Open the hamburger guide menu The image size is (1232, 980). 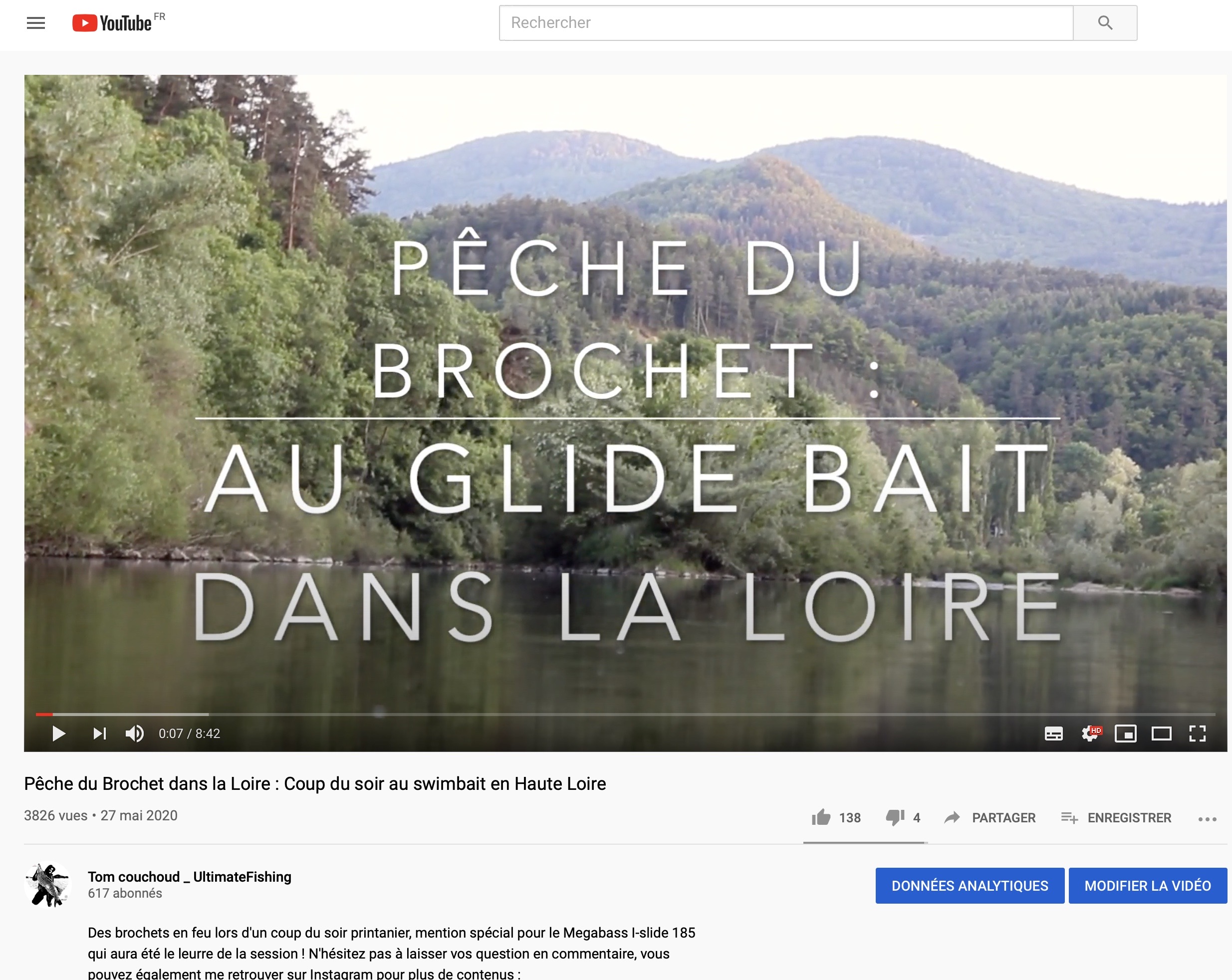[x=35, y=23]
